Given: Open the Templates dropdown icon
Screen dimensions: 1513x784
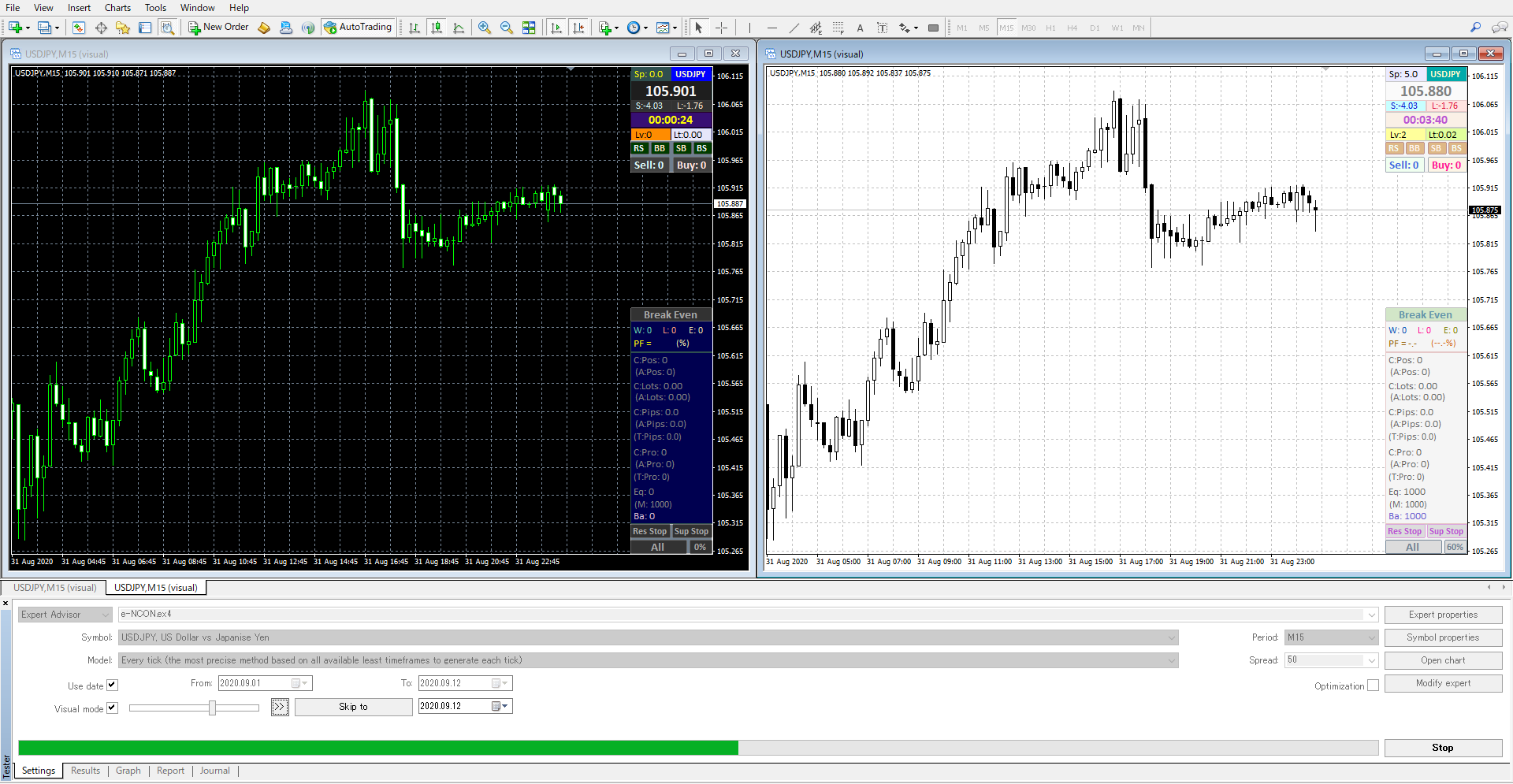Looking at the screenshot, I should click(667, 28).
